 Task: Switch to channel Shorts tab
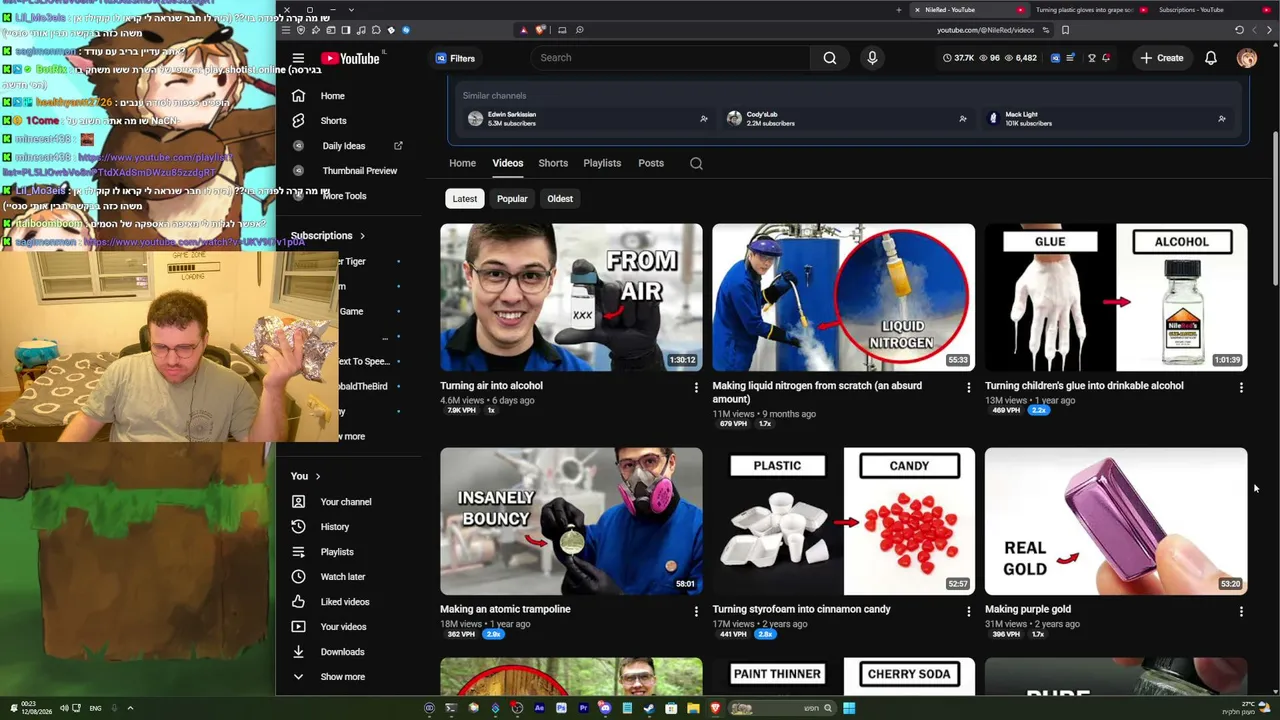553,163
